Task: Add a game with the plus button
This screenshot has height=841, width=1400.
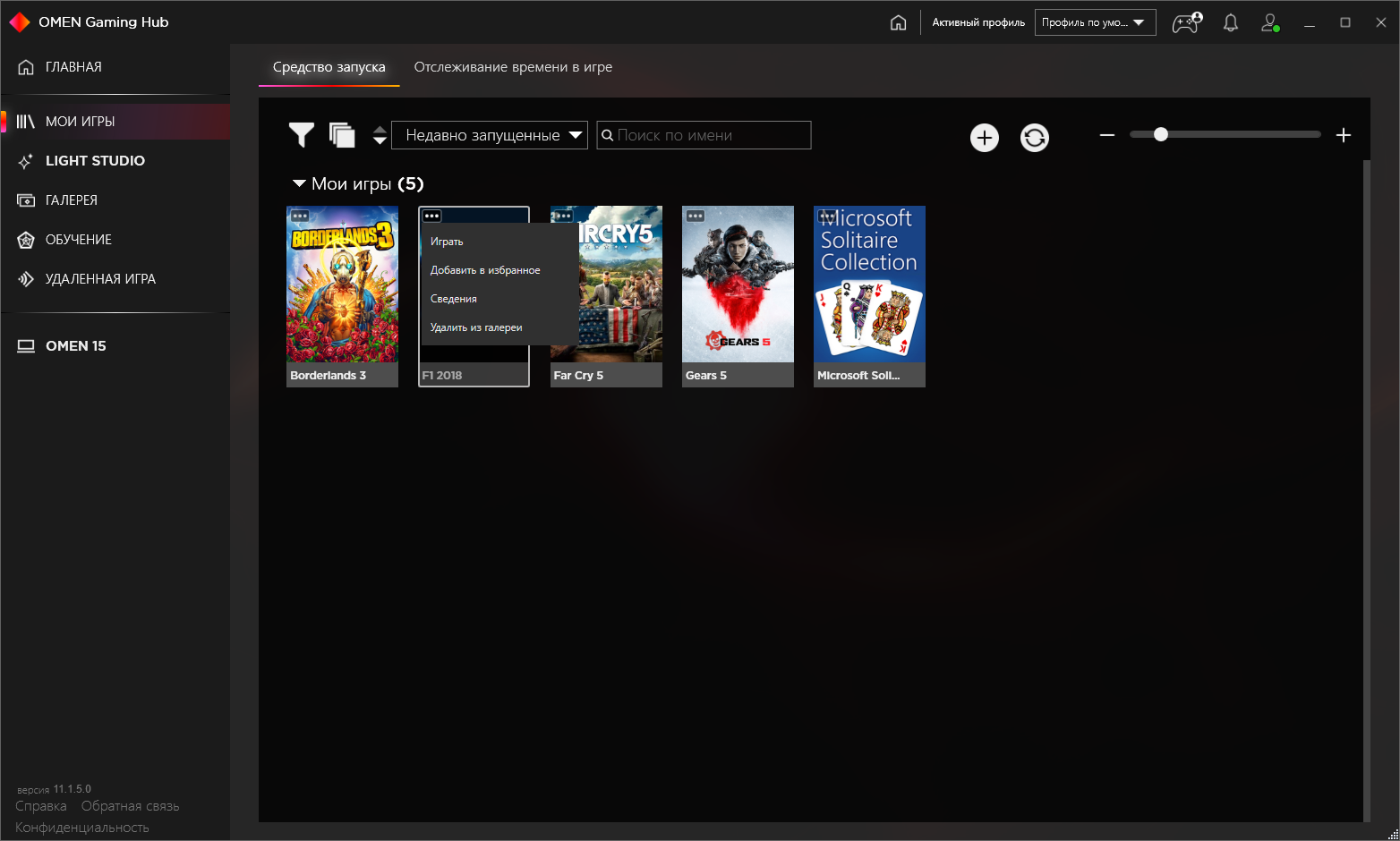Action: coord(985,137)
